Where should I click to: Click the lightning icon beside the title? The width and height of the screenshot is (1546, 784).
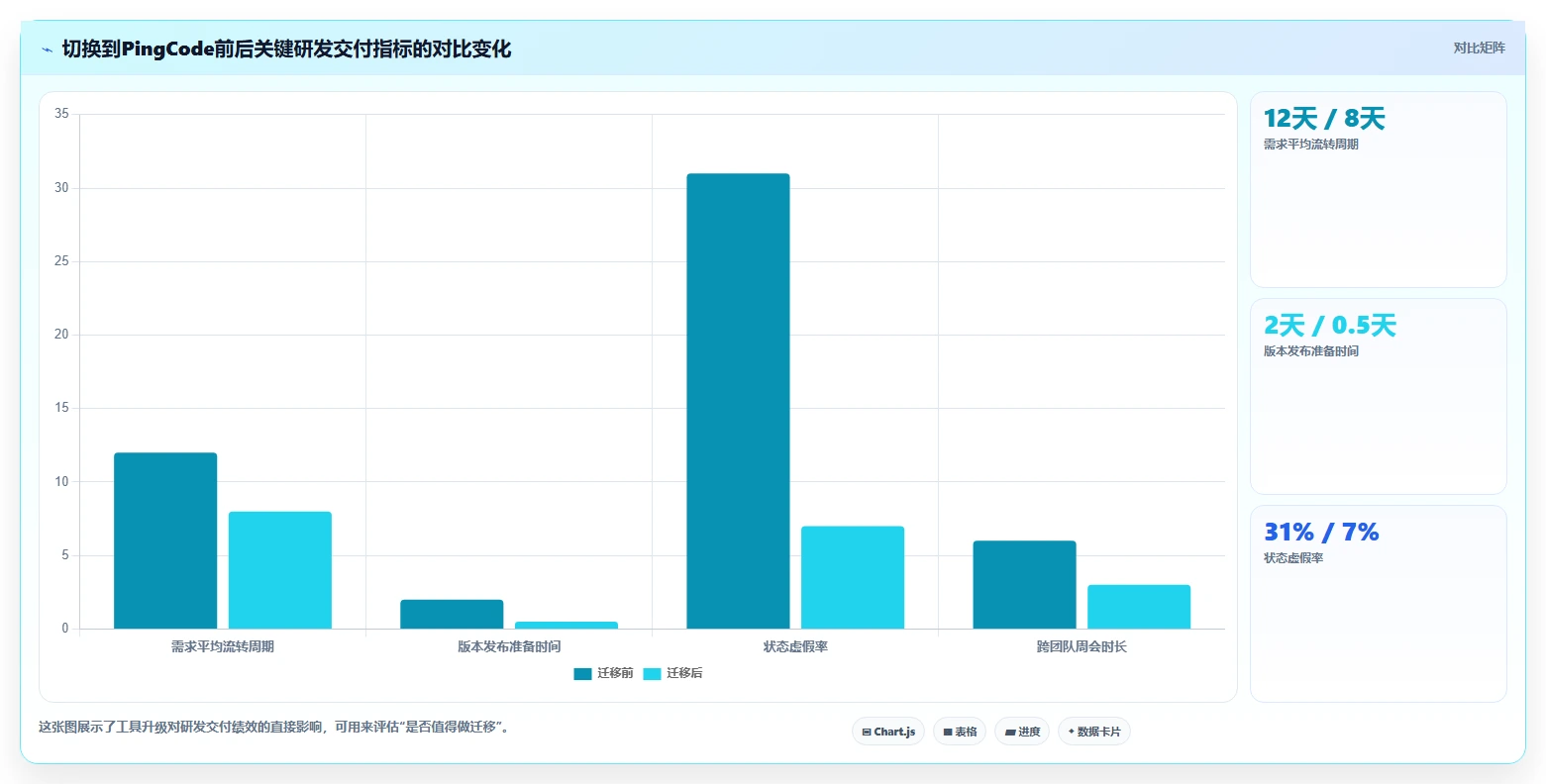click(x=47, y=49)
